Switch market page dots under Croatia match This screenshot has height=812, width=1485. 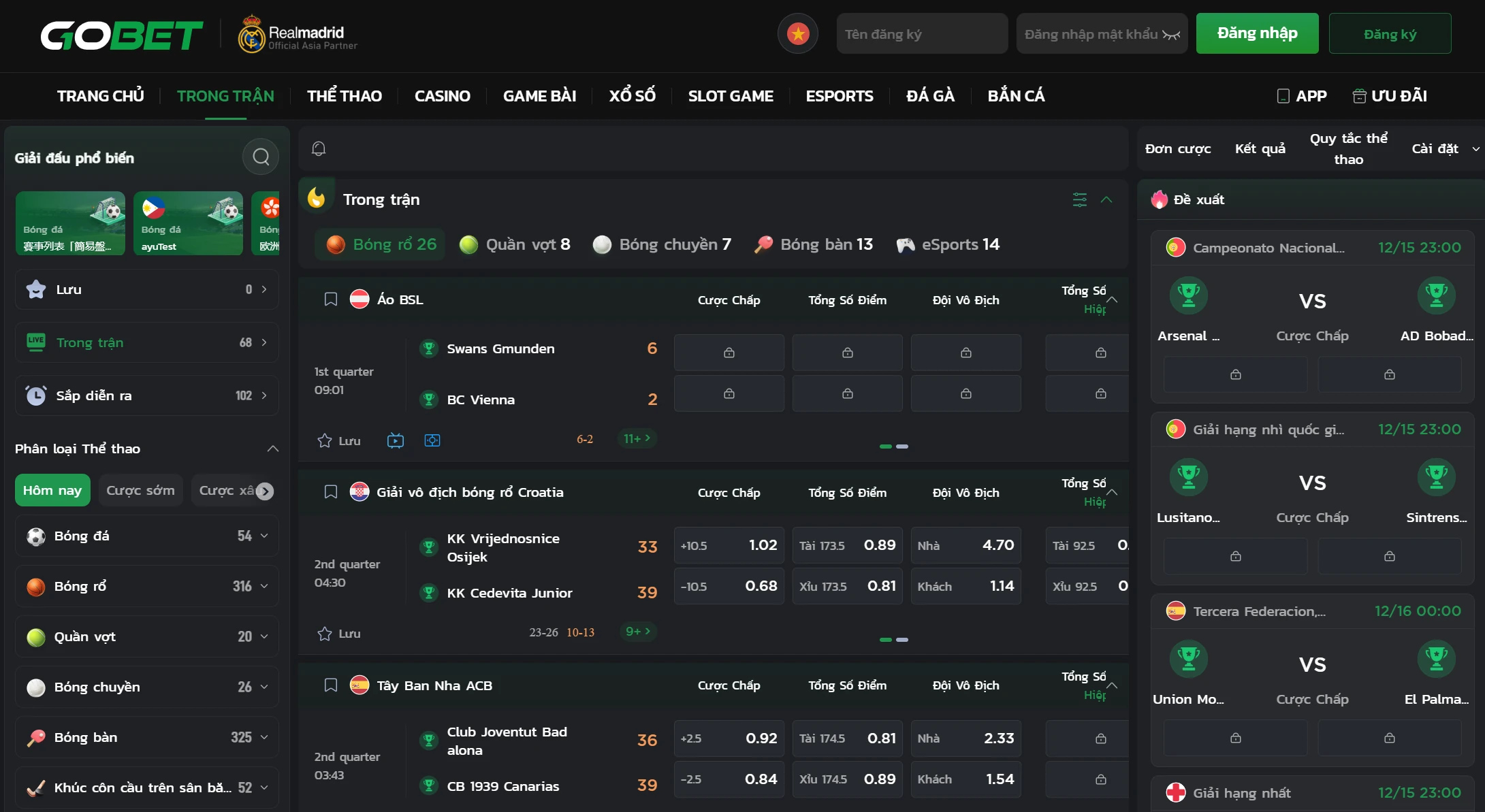pos(894,640)
